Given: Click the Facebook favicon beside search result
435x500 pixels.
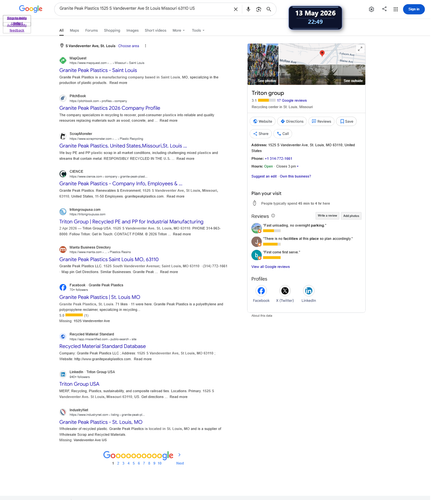Looking at the screenshot, I should point(63,287).
